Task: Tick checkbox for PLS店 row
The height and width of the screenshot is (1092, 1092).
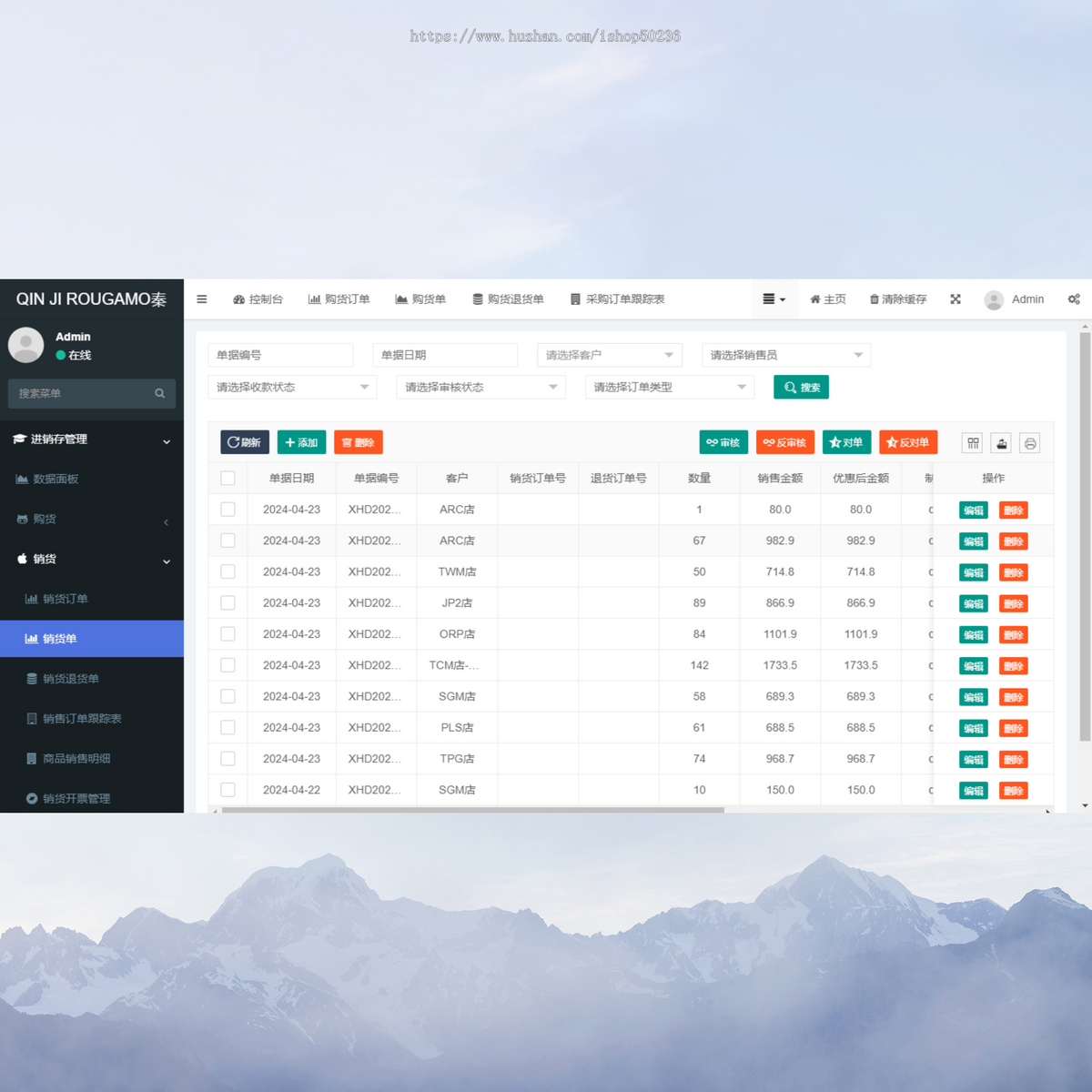Action: 227,728
